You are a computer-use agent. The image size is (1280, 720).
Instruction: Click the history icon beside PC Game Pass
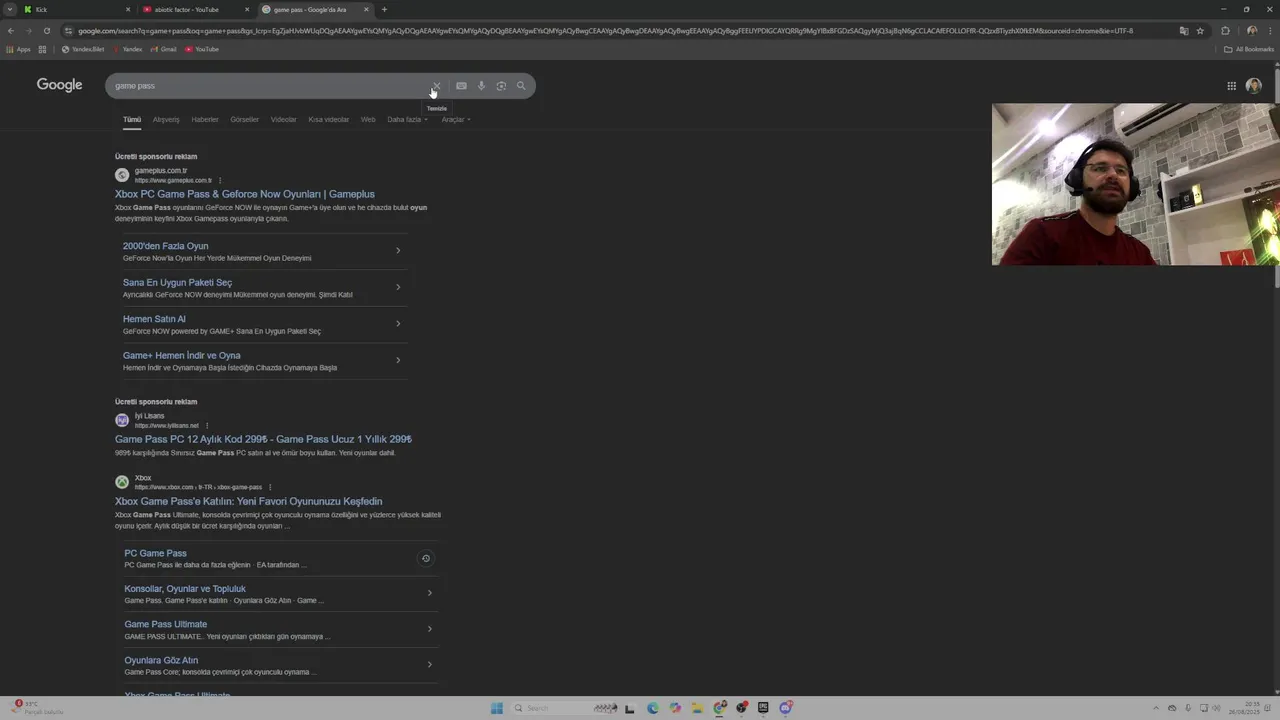[426, 559]
